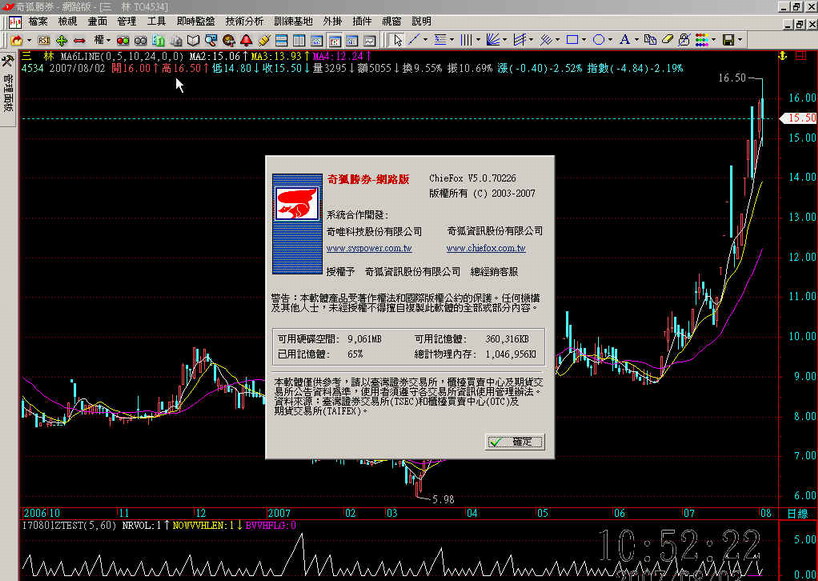Image resolution: width=818 pixels, height=581 pixels.
Task: Open the 工具 menu
Action: [156, 21]
